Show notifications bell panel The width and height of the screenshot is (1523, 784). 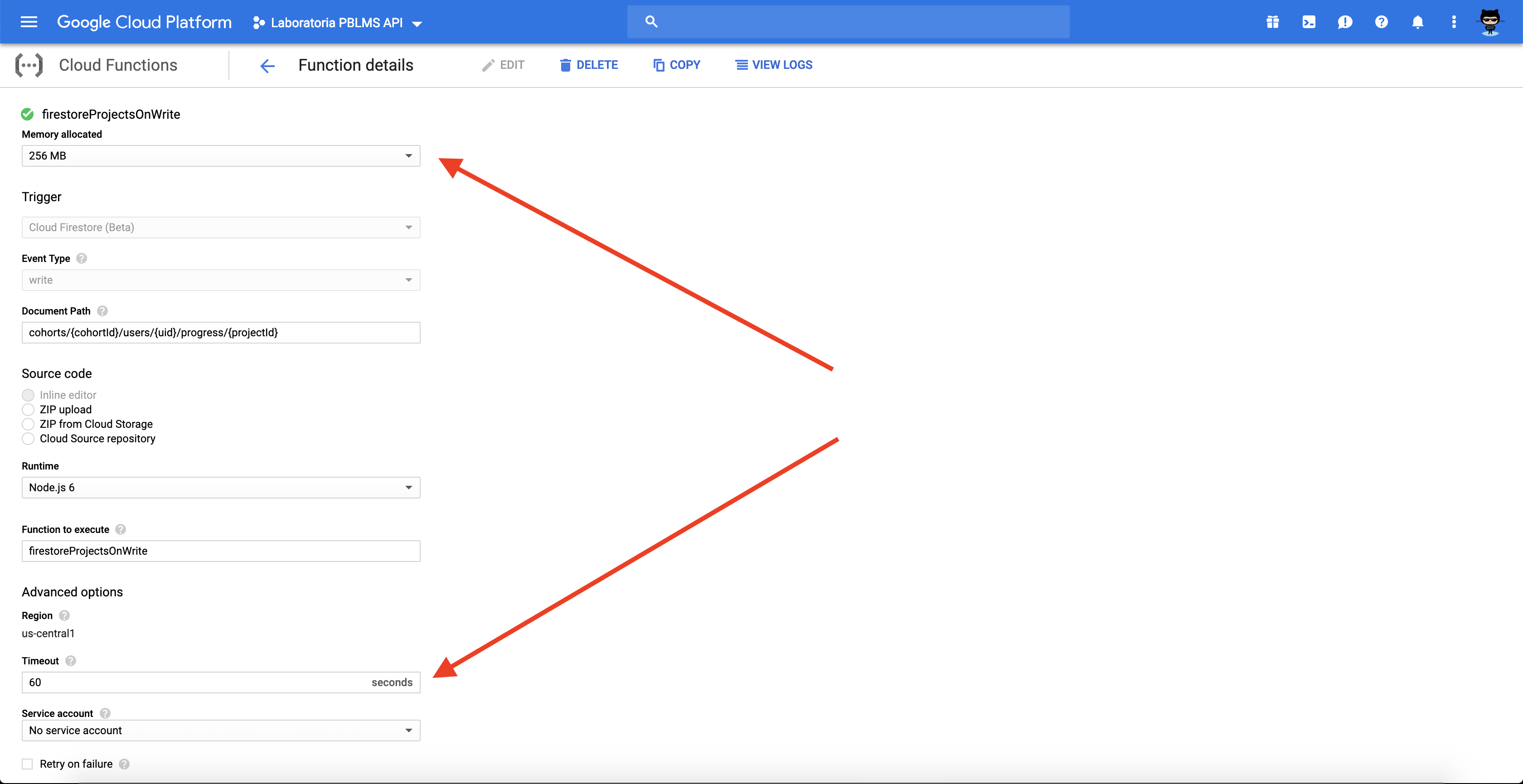(x=1417, y=23)
